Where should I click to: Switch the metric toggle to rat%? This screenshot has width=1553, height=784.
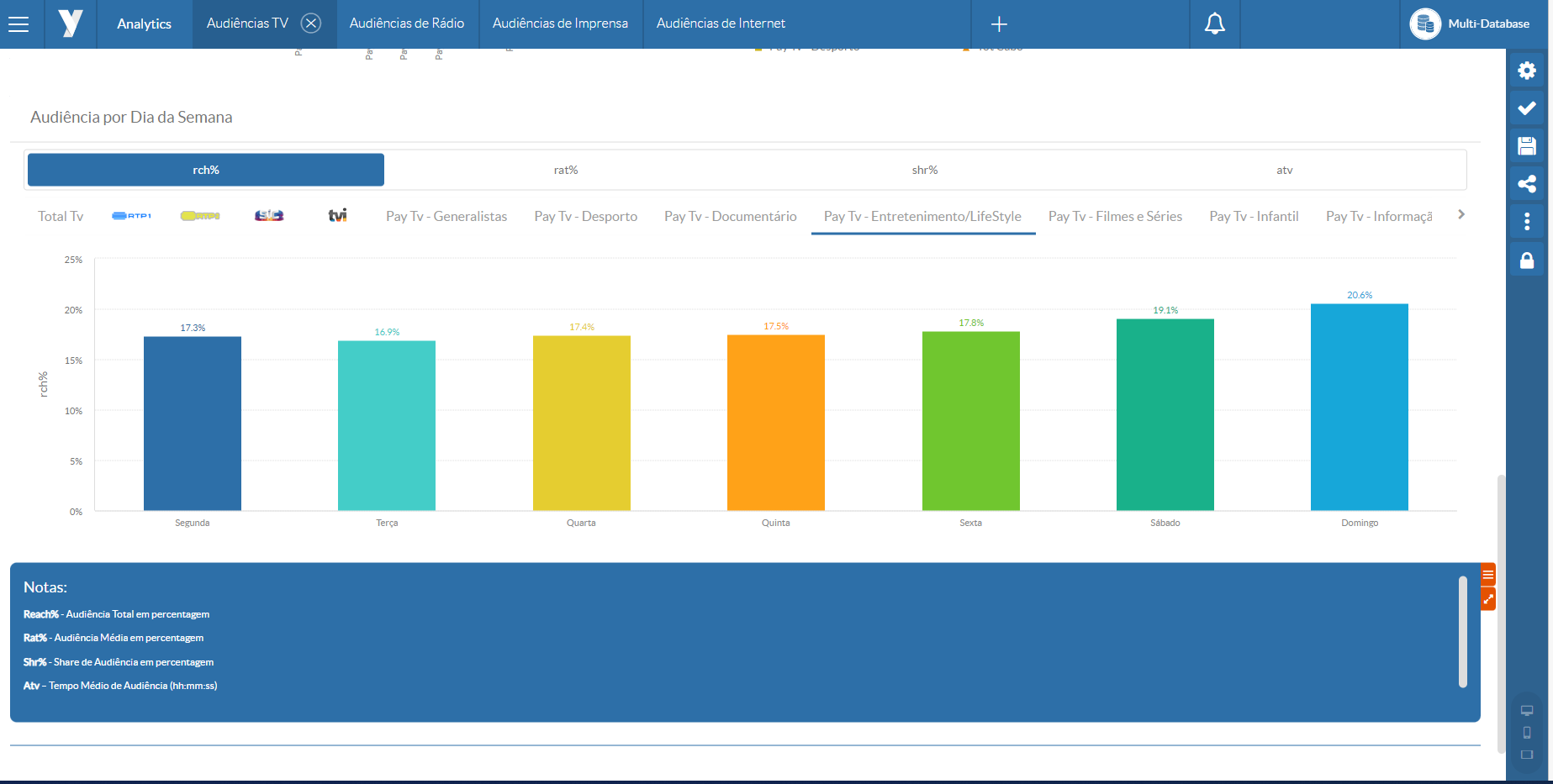(x=566, y=170)
